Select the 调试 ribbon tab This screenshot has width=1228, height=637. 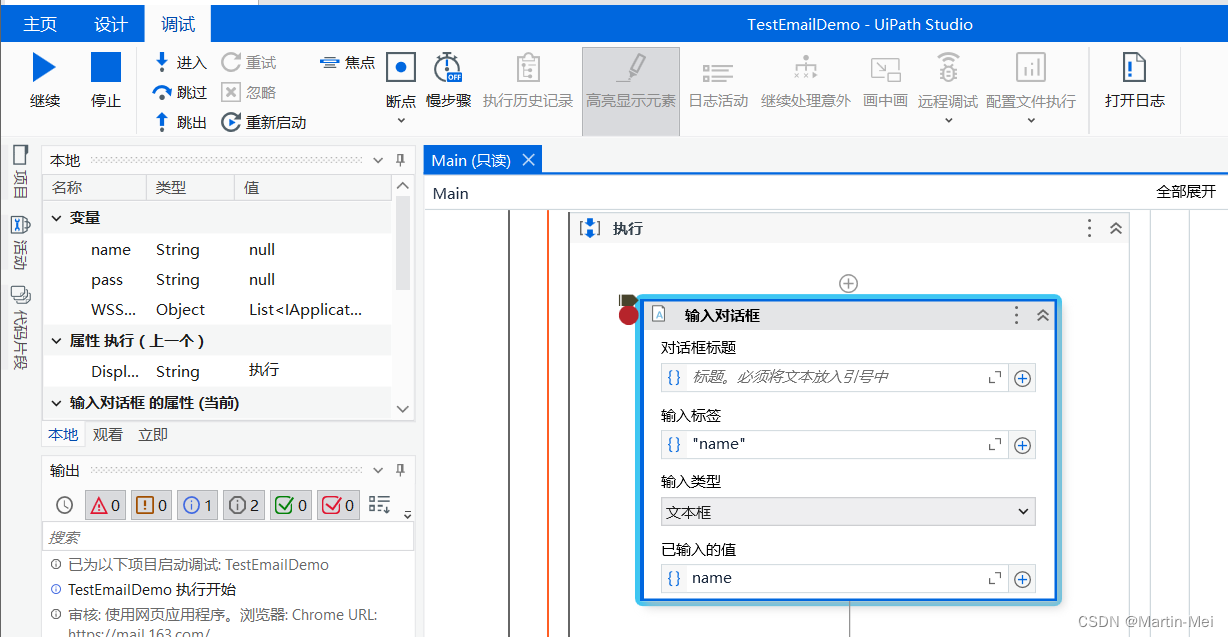179,24
